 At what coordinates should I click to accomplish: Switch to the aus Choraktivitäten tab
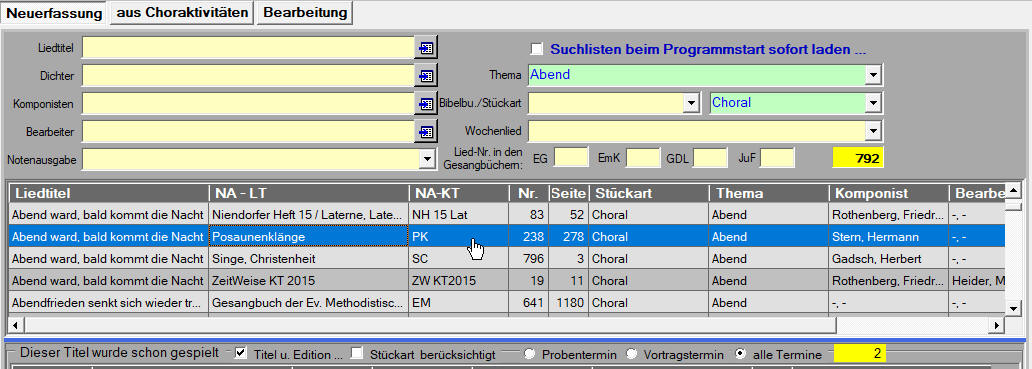click(182, 12)
